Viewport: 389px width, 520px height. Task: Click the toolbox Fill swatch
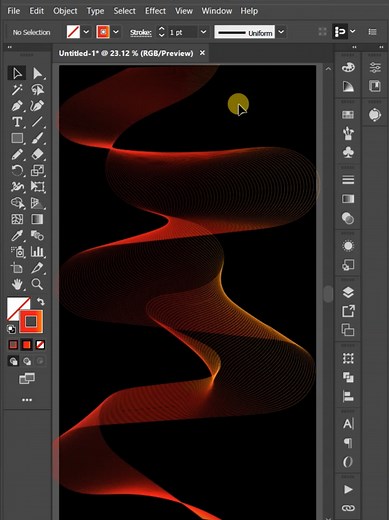(15, 306)
